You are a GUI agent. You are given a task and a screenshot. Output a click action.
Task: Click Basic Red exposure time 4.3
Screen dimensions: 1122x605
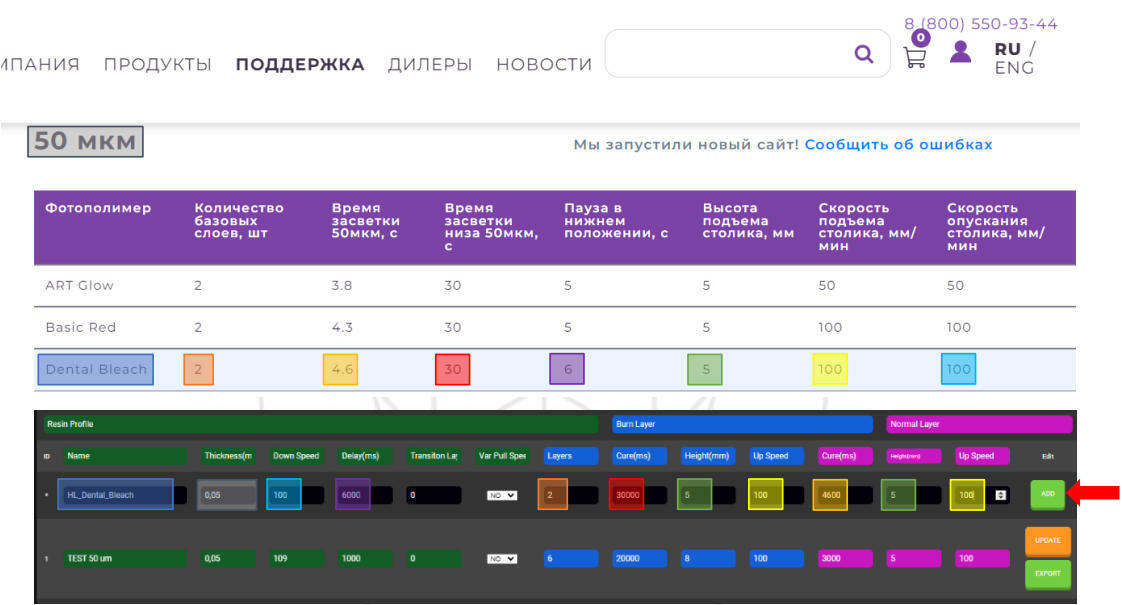(x=342, y=327)
